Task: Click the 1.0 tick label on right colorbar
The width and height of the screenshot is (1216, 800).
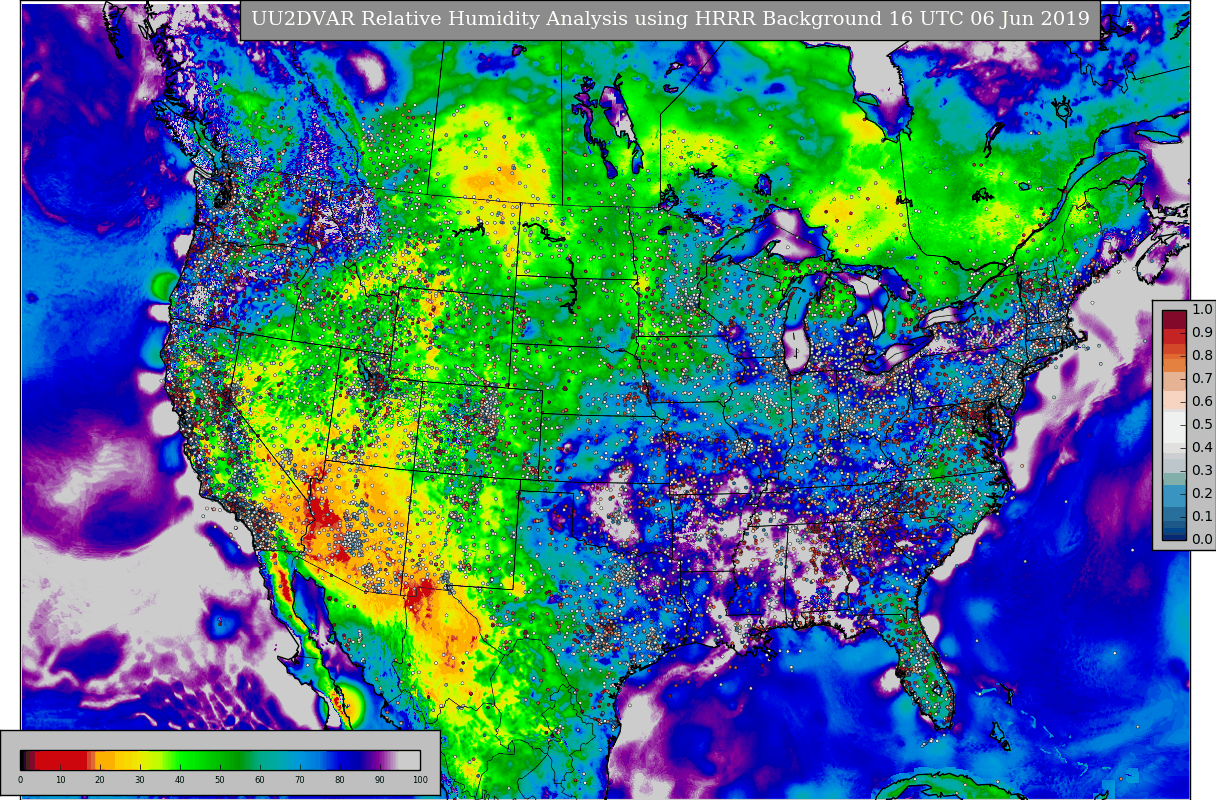Action: (x=1202, y=310)
